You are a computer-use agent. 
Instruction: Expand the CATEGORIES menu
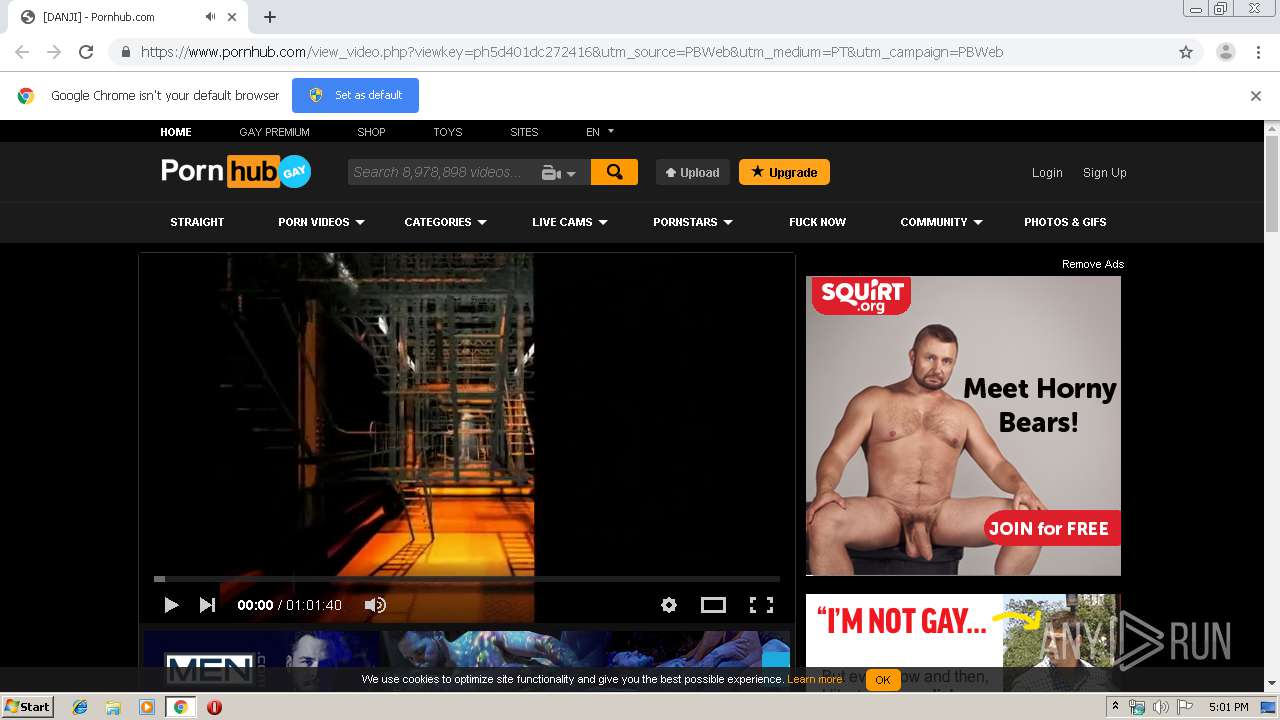(445, 222)
